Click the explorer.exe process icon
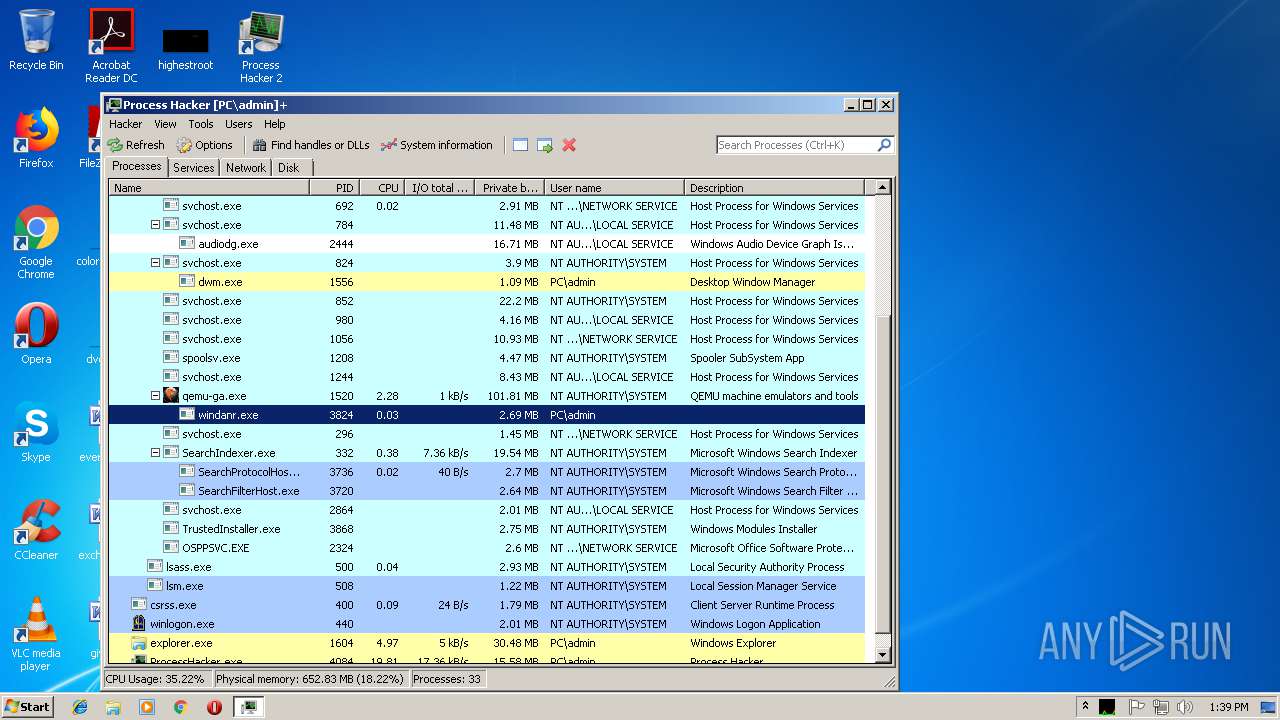 (139, 643)
